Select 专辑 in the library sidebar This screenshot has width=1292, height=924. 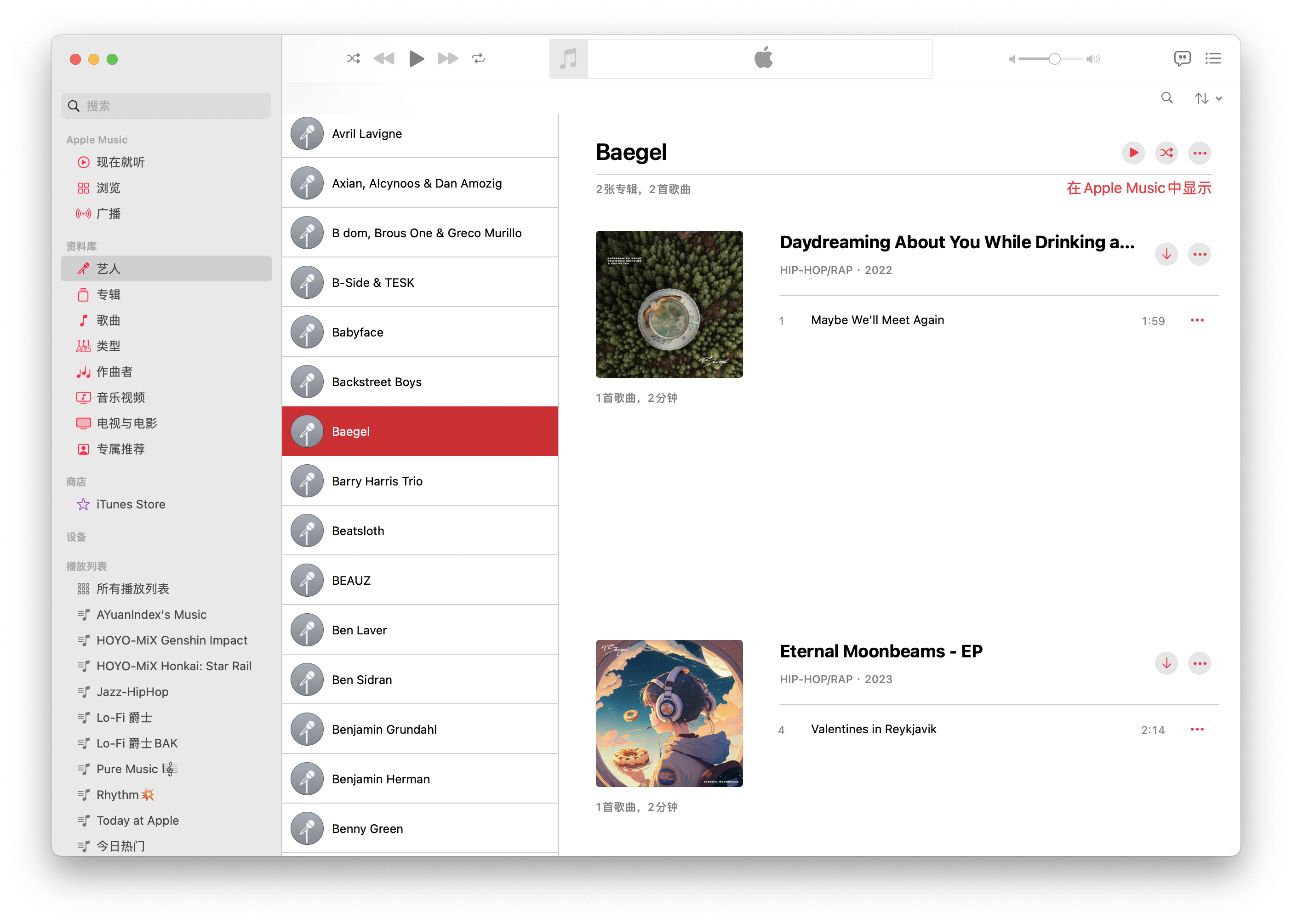point(108,295)
